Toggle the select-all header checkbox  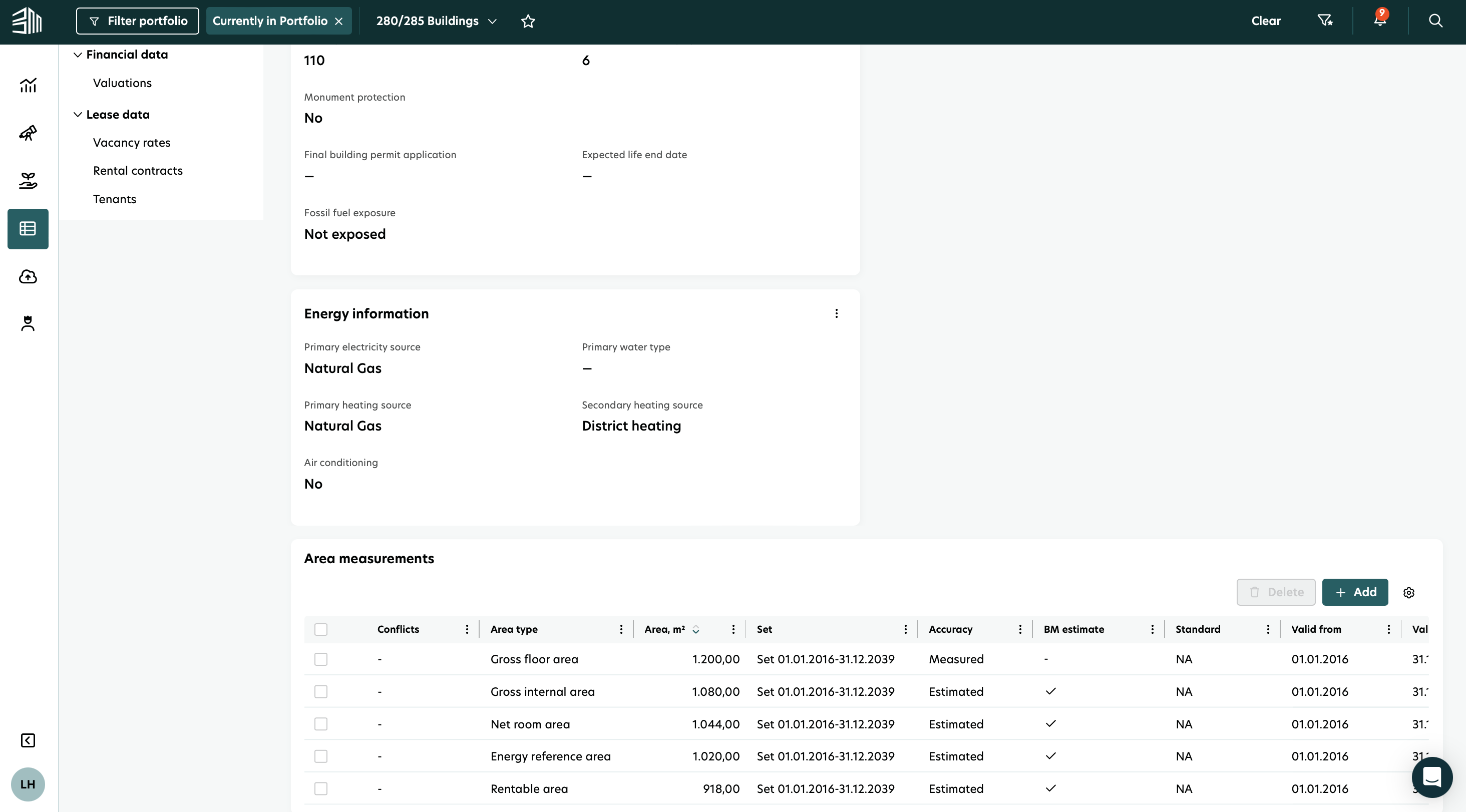(x=321, y=629)
